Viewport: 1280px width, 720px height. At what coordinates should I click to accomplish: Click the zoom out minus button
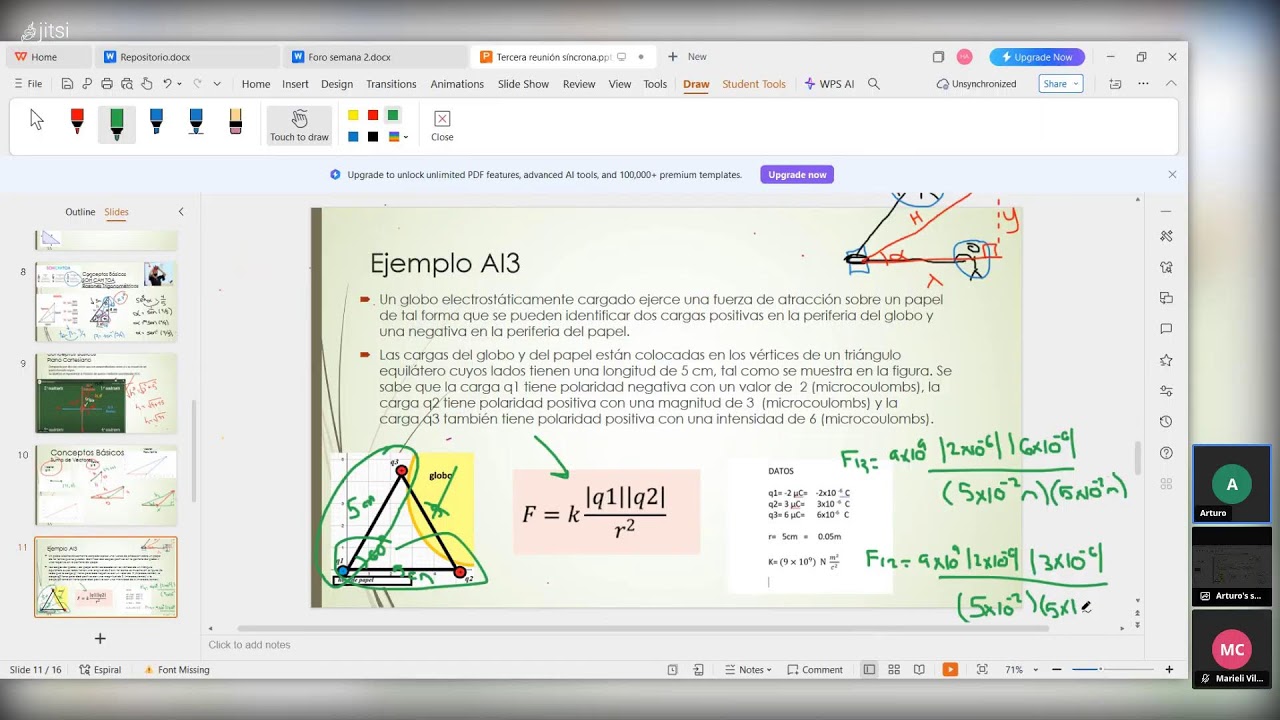[1057, 670]
